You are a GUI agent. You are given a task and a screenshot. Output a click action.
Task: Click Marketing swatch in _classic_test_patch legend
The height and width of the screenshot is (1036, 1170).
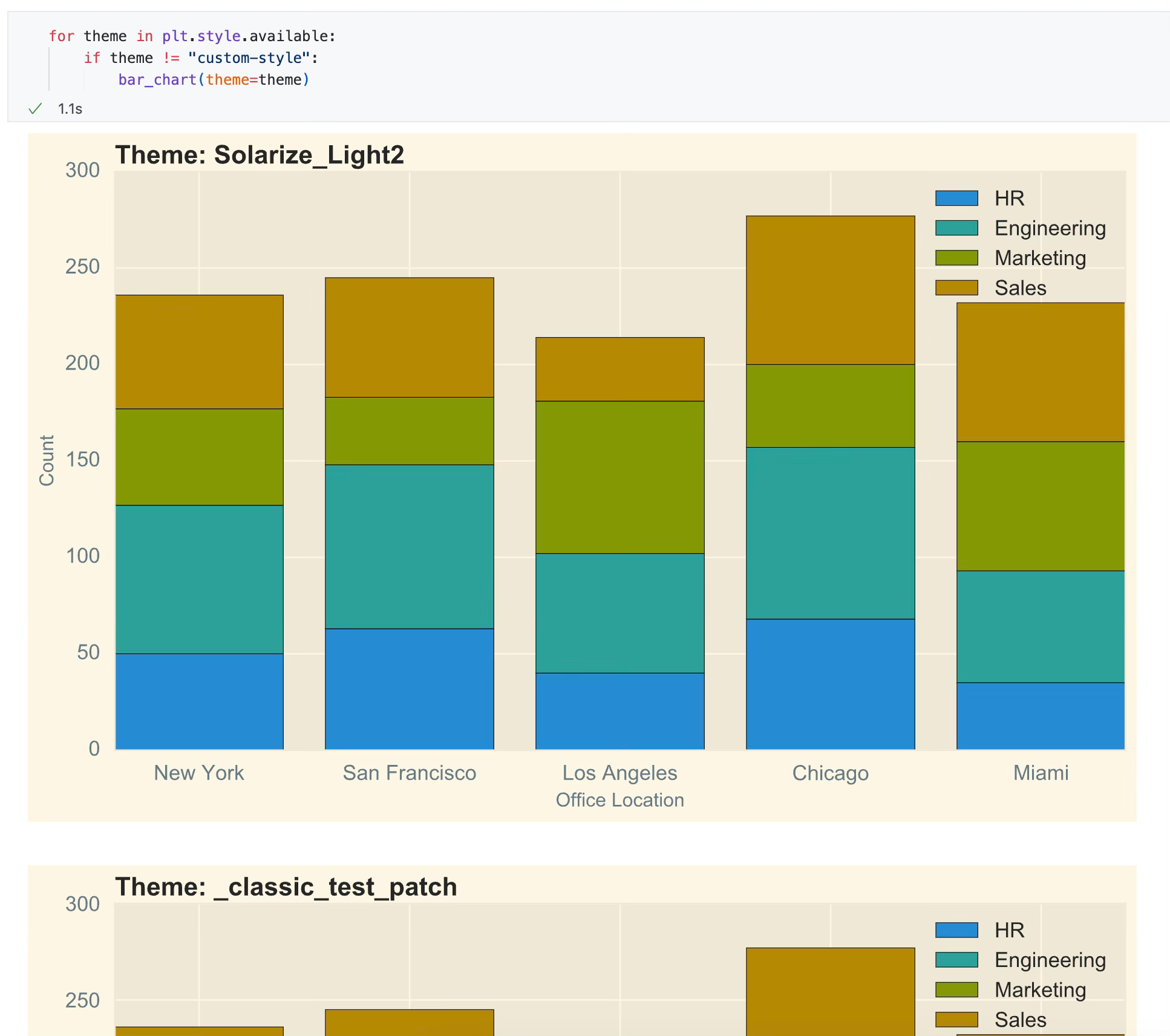pos(956,989)
